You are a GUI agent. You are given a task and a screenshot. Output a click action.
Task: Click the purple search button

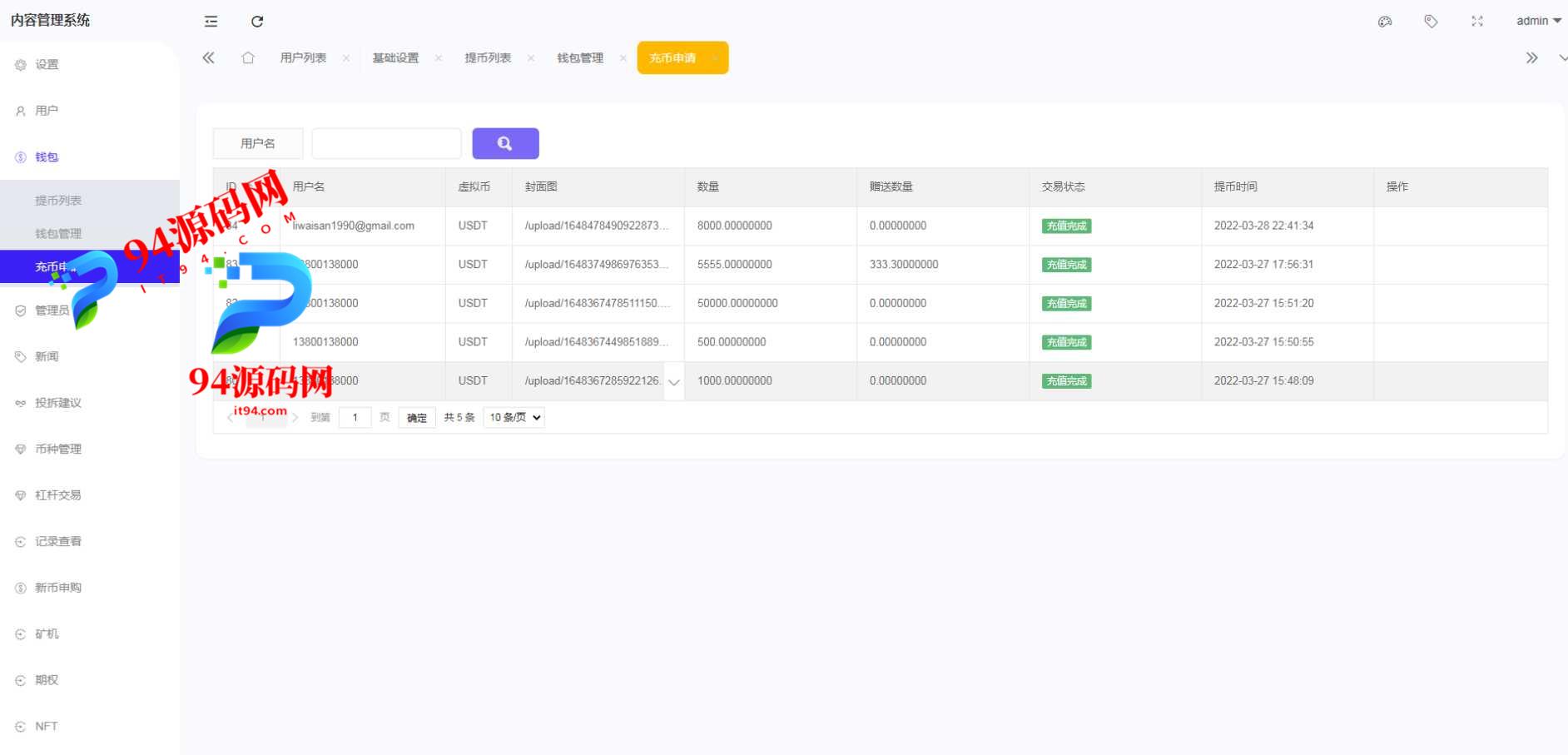[505, 143]
